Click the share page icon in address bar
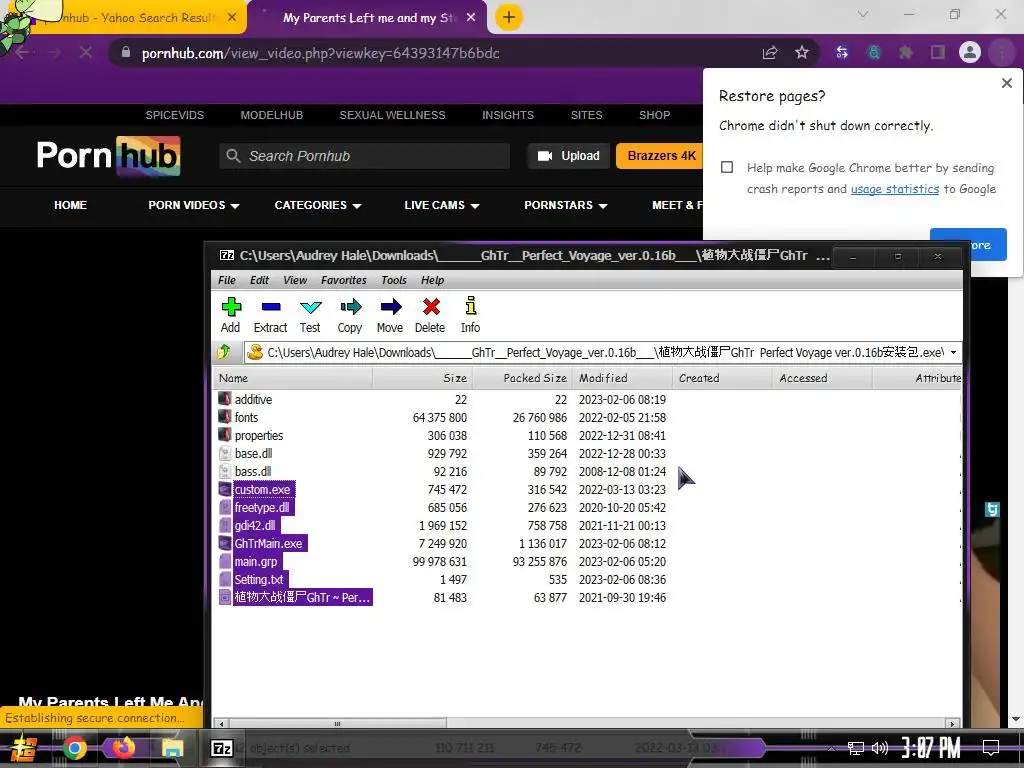 tap(770, 52)
